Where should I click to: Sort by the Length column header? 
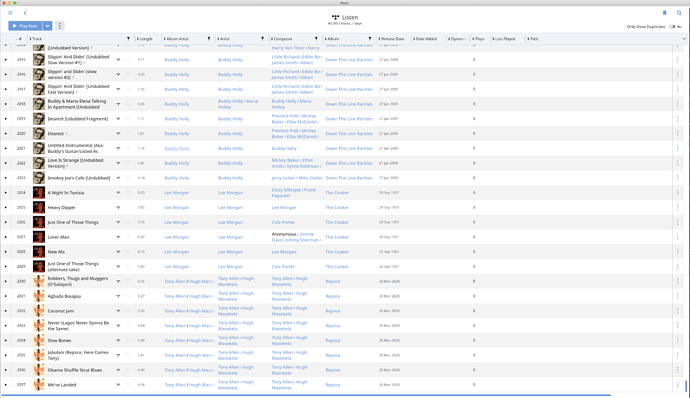pyautogui.click(x=145, y=39)
